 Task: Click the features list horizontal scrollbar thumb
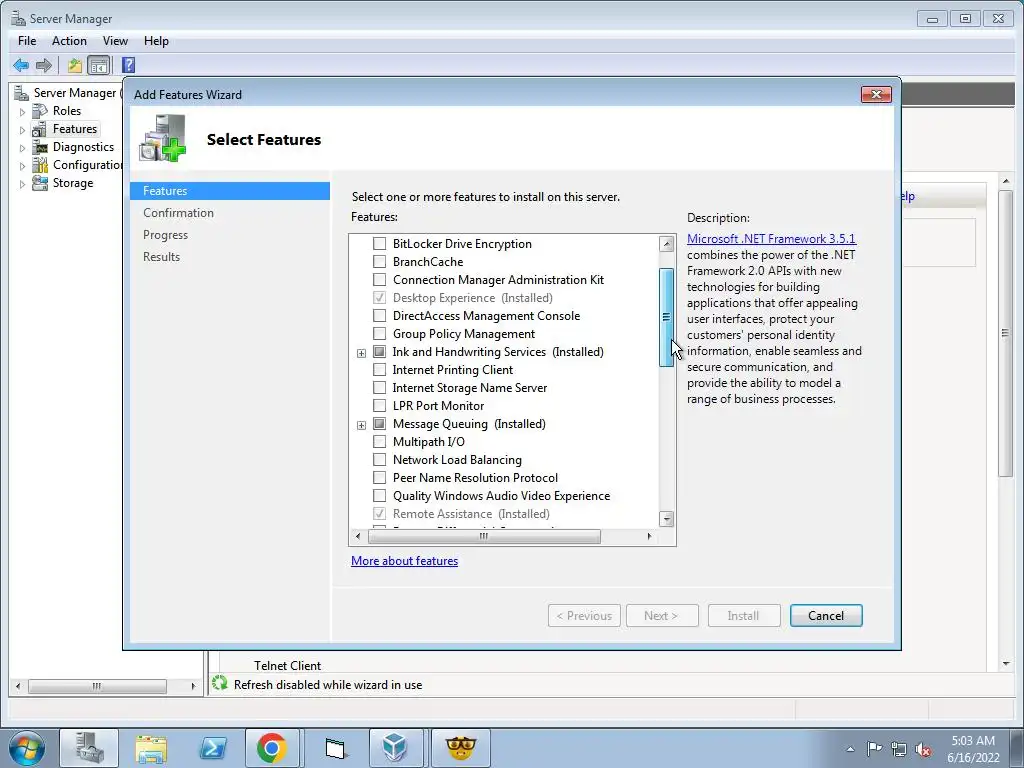[x=484, y=536]
